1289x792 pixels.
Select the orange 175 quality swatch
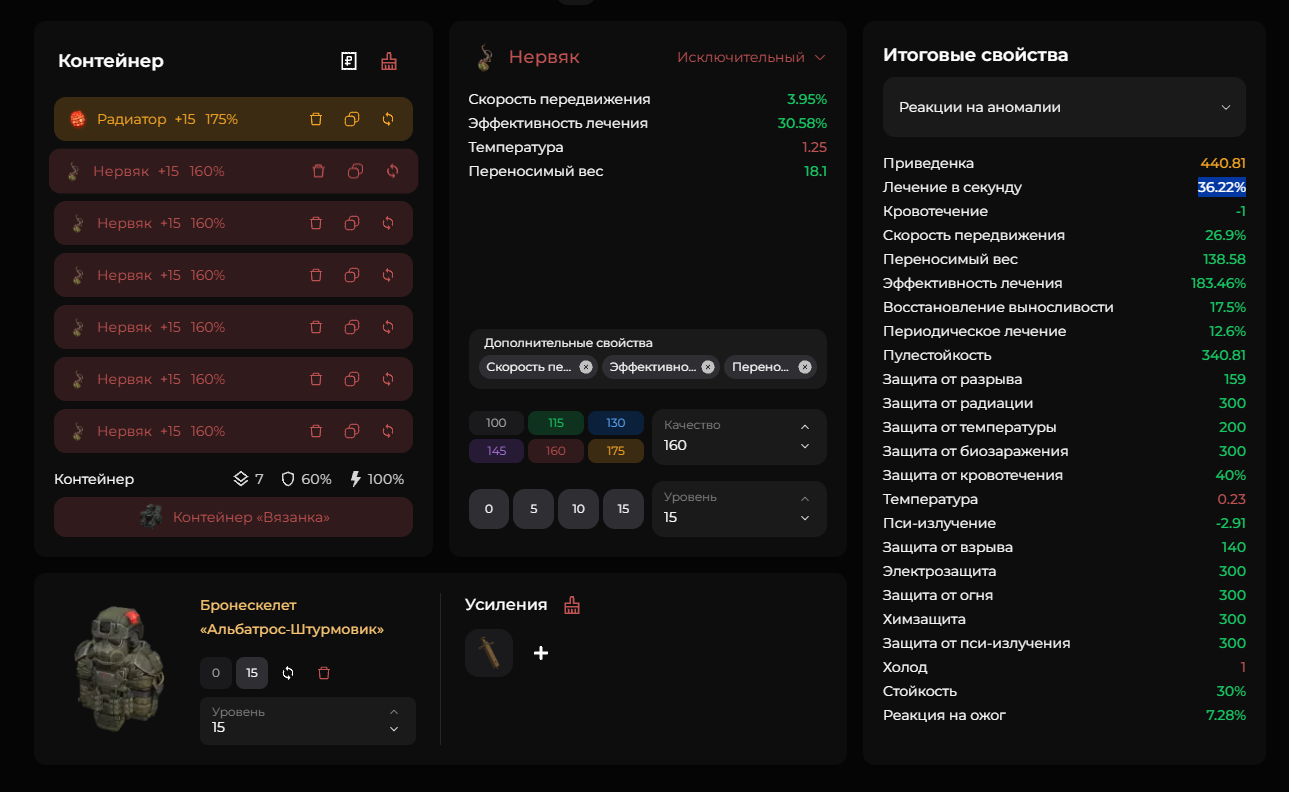pos(616,451)
